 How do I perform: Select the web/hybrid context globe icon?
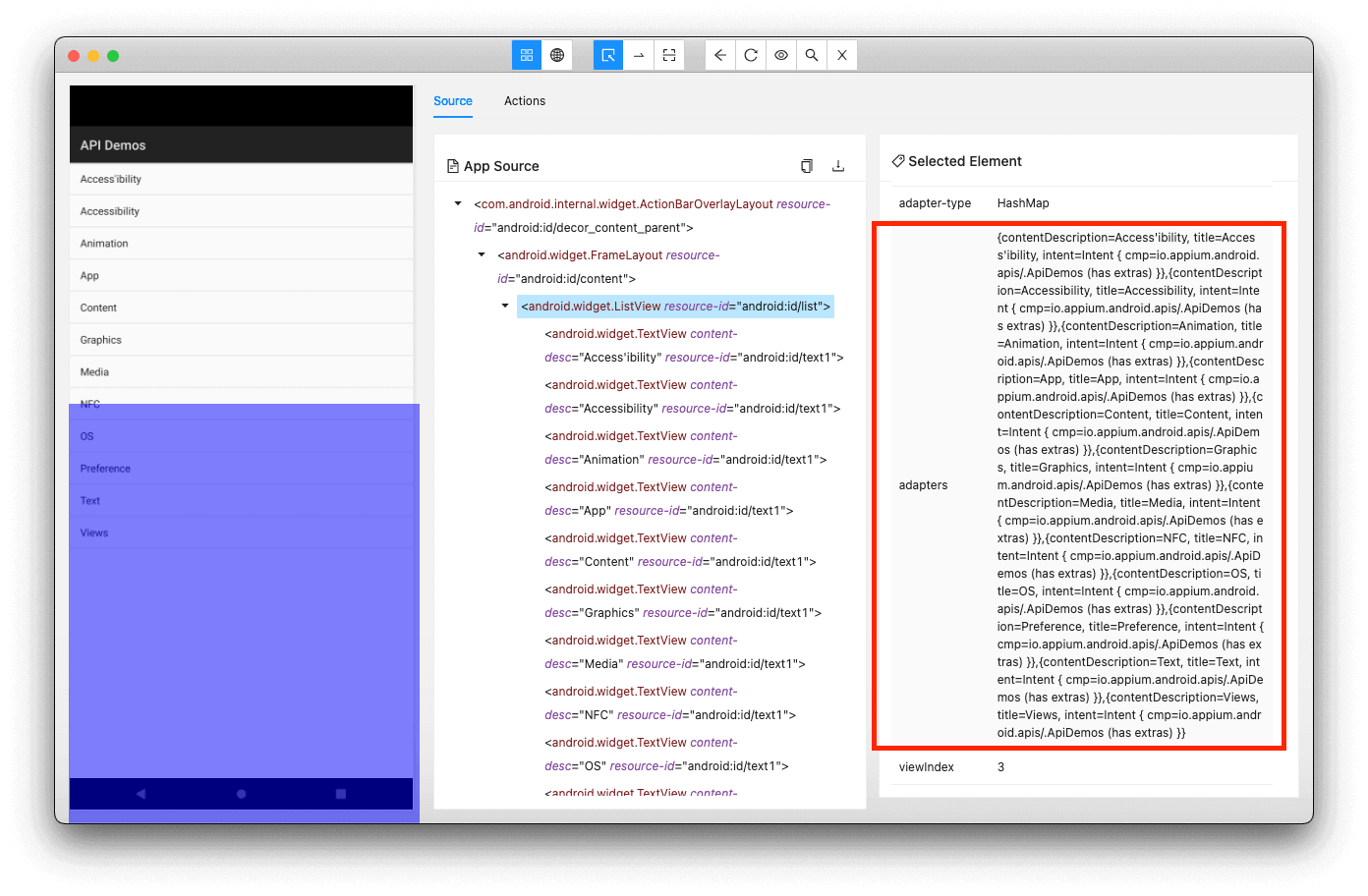[557, 55]
